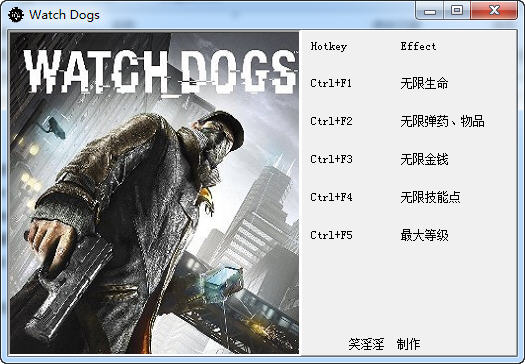Image resolution: width=525 pixels, height=364 pixels.
Task: Click the Watch Dogs cover art image
Action: coord(154,193)
